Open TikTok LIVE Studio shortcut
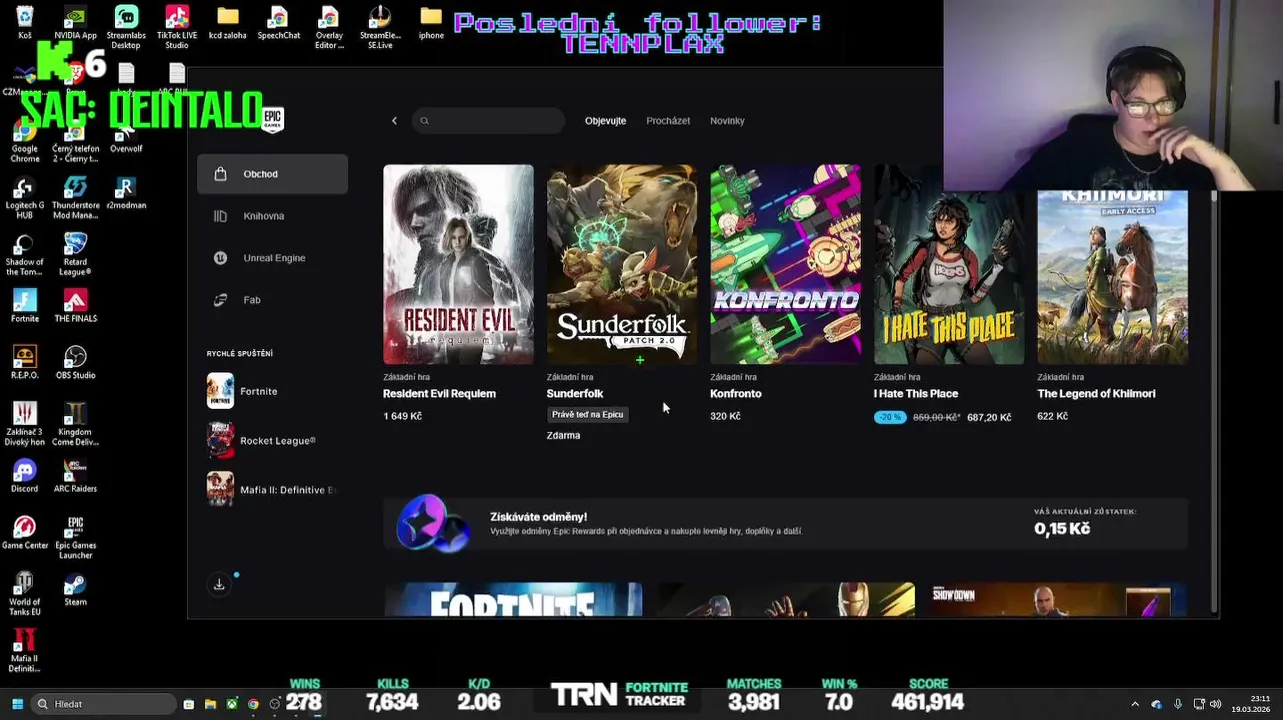1283x720 pixels. (177, 27)
